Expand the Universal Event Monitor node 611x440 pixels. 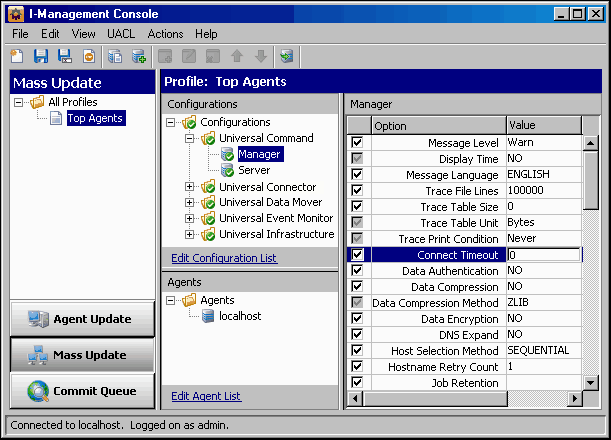pyautogui.click(x=191, y=219)
